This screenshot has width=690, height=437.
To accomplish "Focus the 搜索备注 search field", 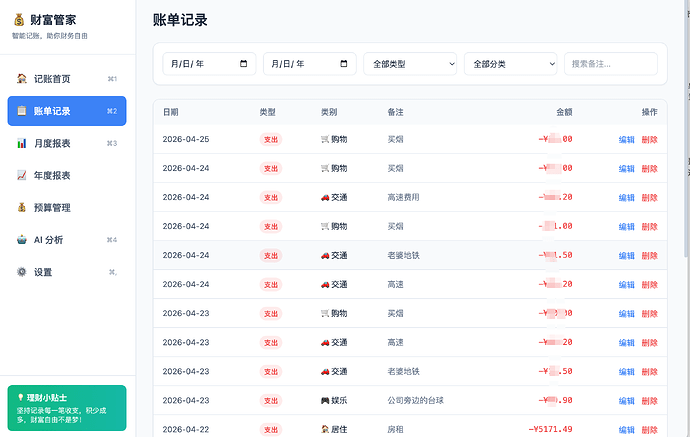I will (x=611, y=64).
